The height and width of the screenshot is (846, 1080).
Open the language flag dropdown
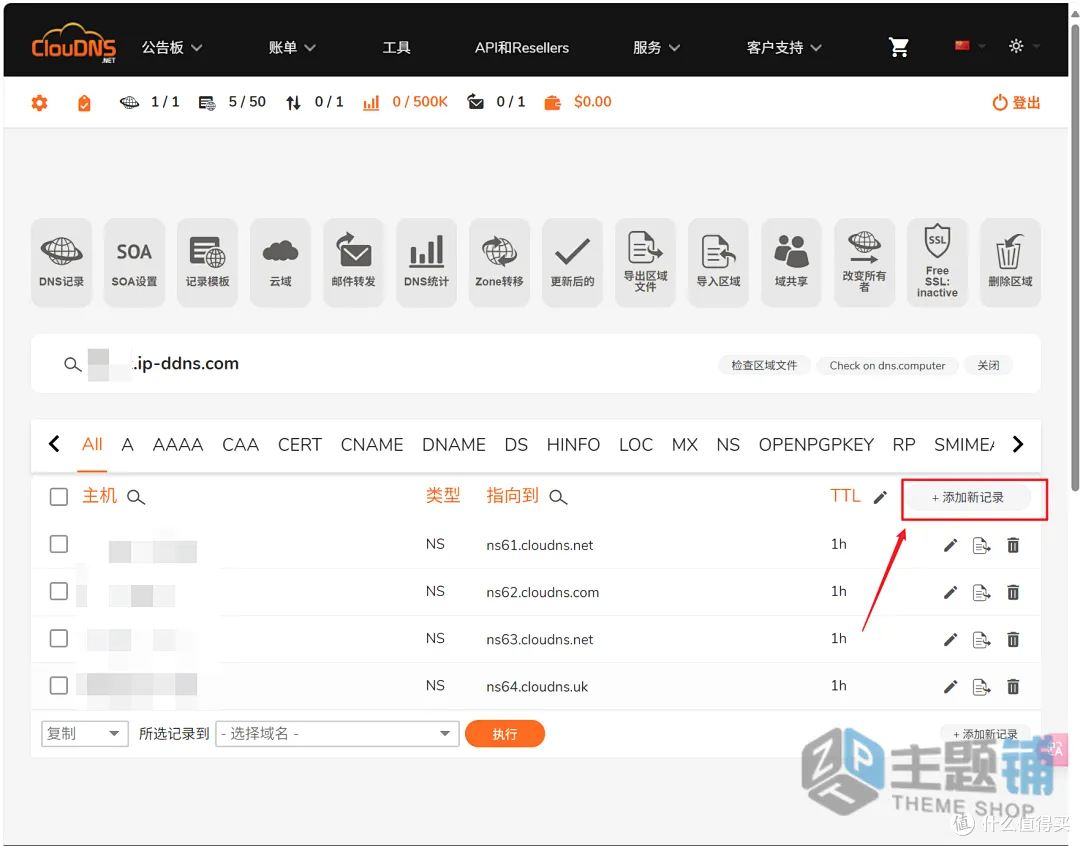(x=970, y=46)
